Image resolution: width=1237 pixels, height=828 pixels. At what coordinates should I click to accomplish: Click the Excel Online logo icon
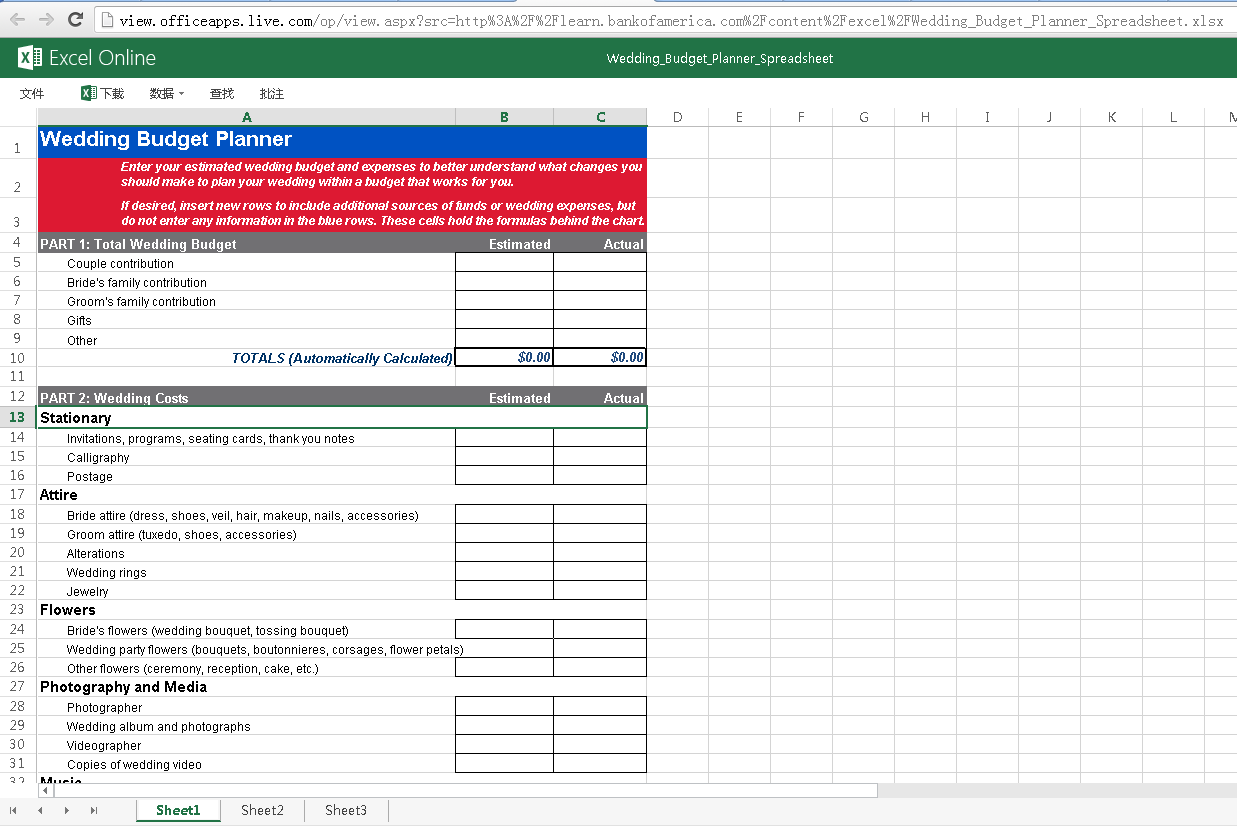[x=30, y=58]
